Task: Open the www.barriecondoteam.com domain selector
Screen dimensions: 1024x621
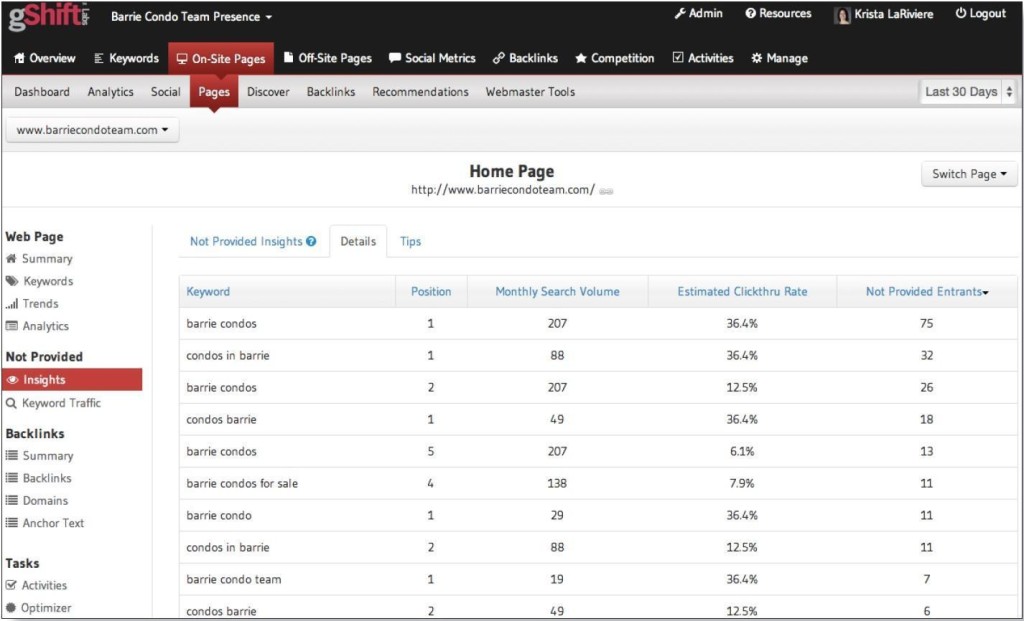Action: tap(91, 129)
